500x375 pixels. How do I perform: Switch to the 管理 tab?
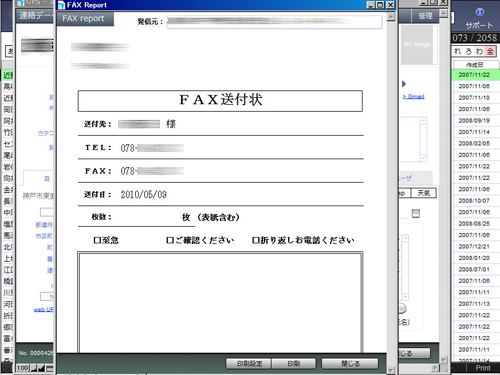[425, 16]
